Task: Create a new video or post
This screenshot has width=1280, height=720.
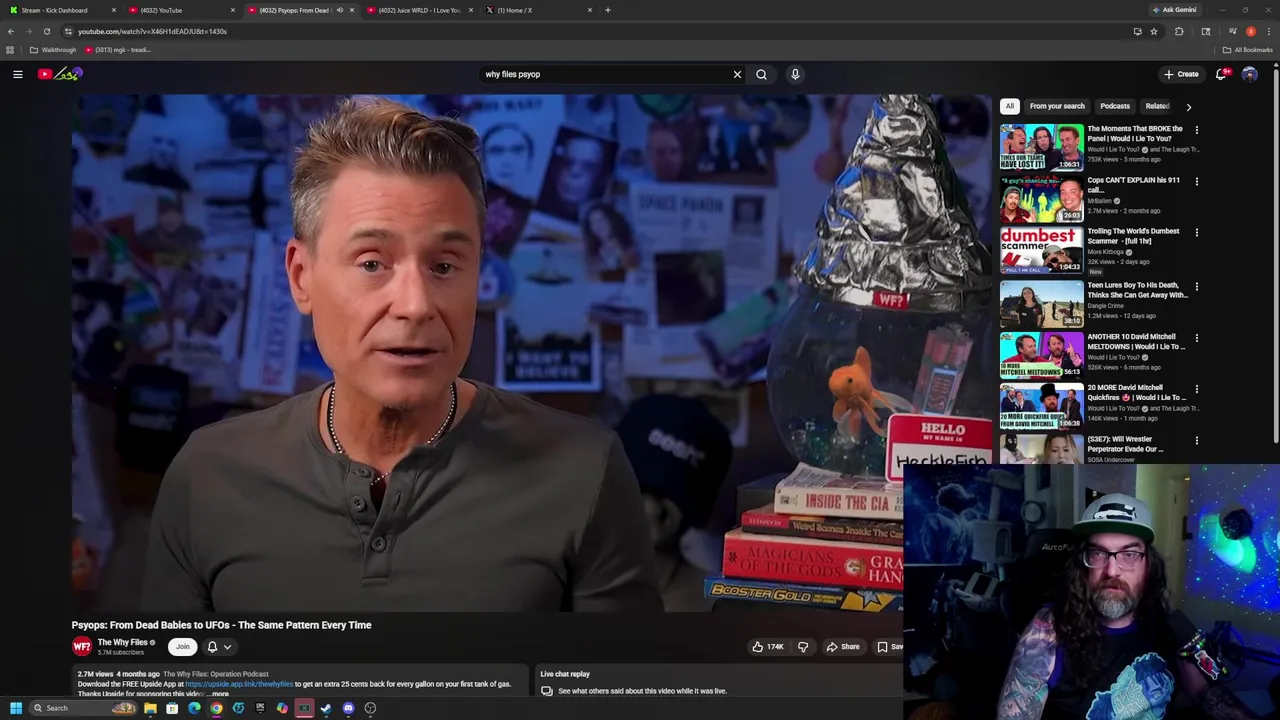Action: coord(1181,74)
